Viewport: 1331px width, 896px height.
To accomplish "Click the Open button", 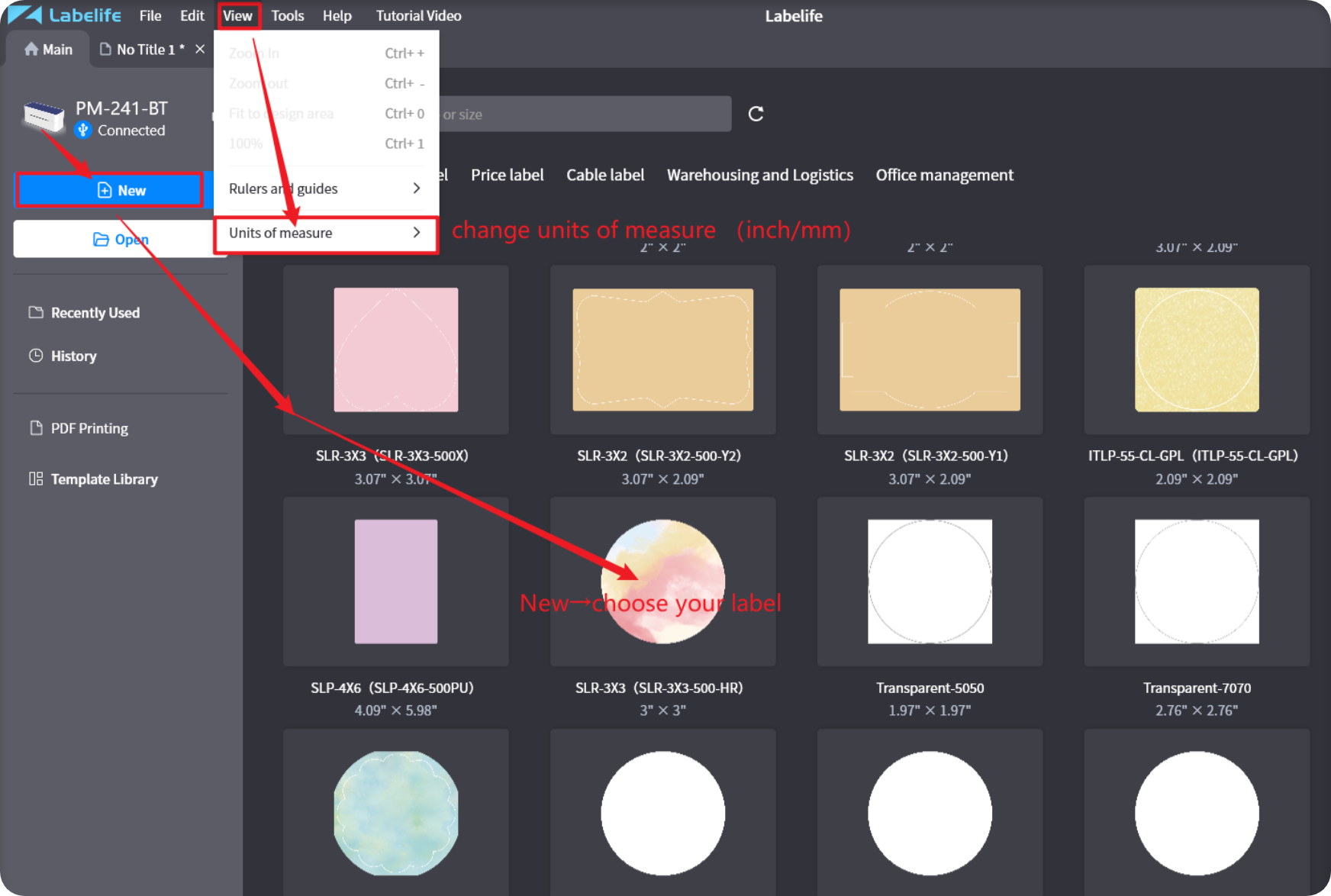I will (x=120, y=239).
